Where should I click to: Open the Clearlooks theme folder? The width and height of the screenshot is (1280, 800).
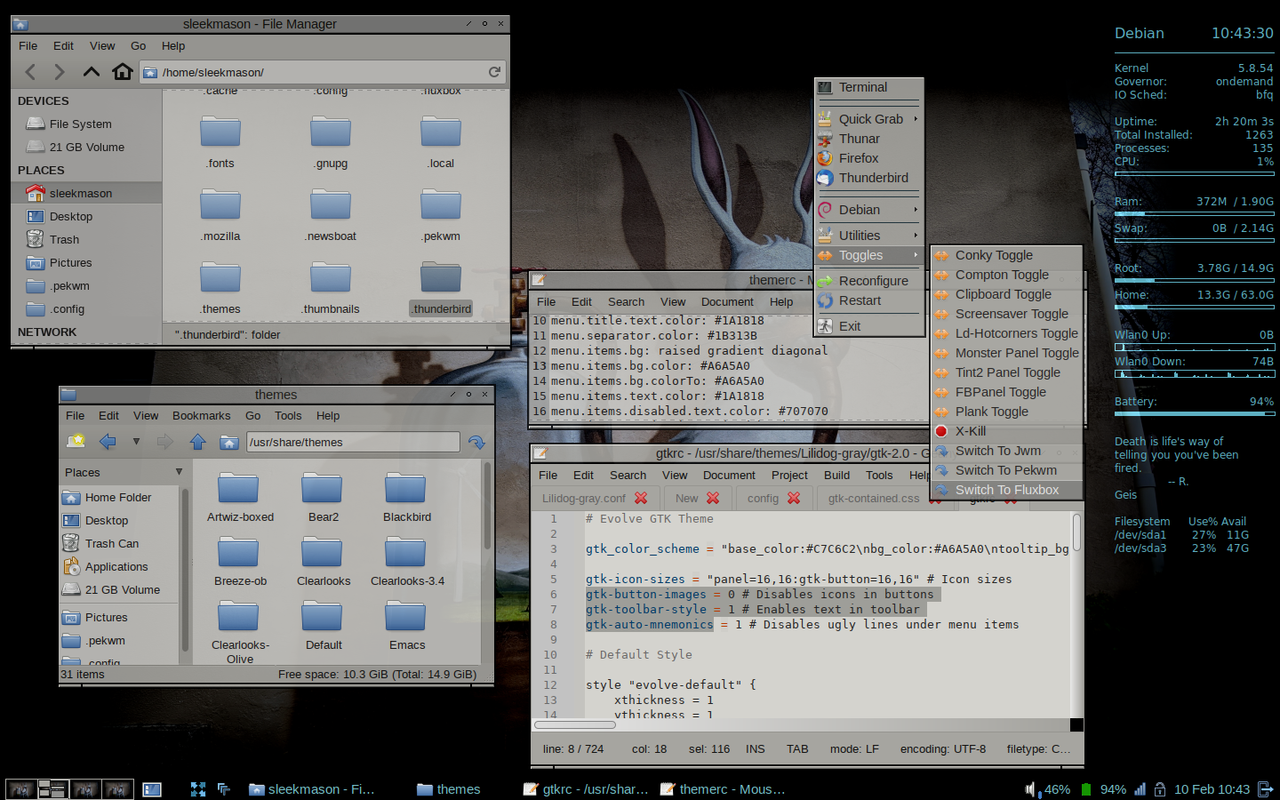pos(324,561)
